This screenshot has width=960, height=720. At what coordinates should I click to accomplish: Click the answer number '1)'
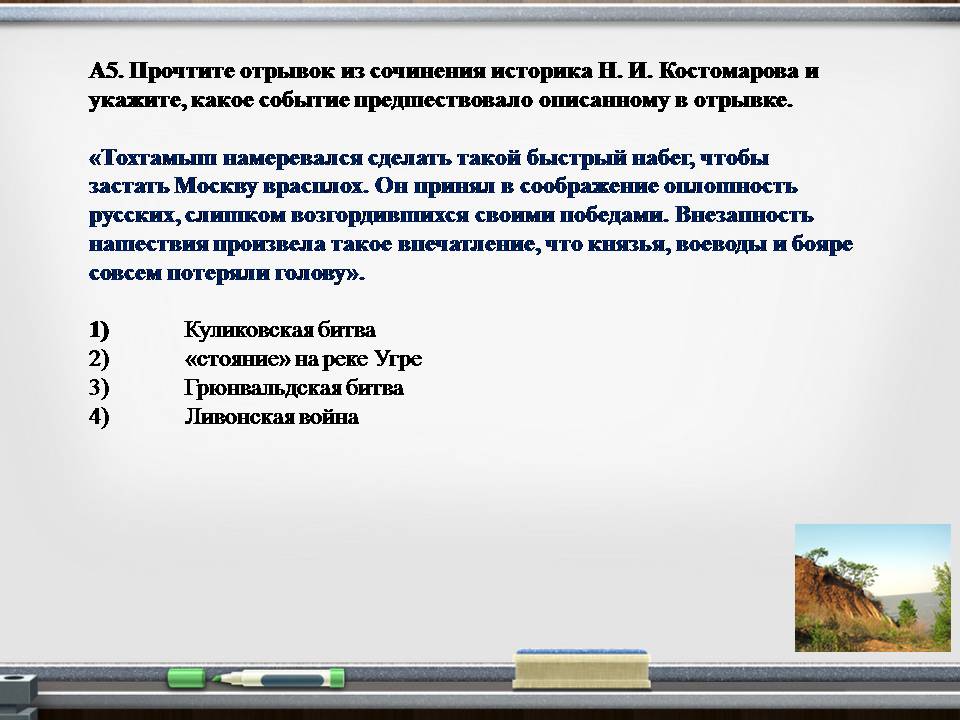pos(99,330)
